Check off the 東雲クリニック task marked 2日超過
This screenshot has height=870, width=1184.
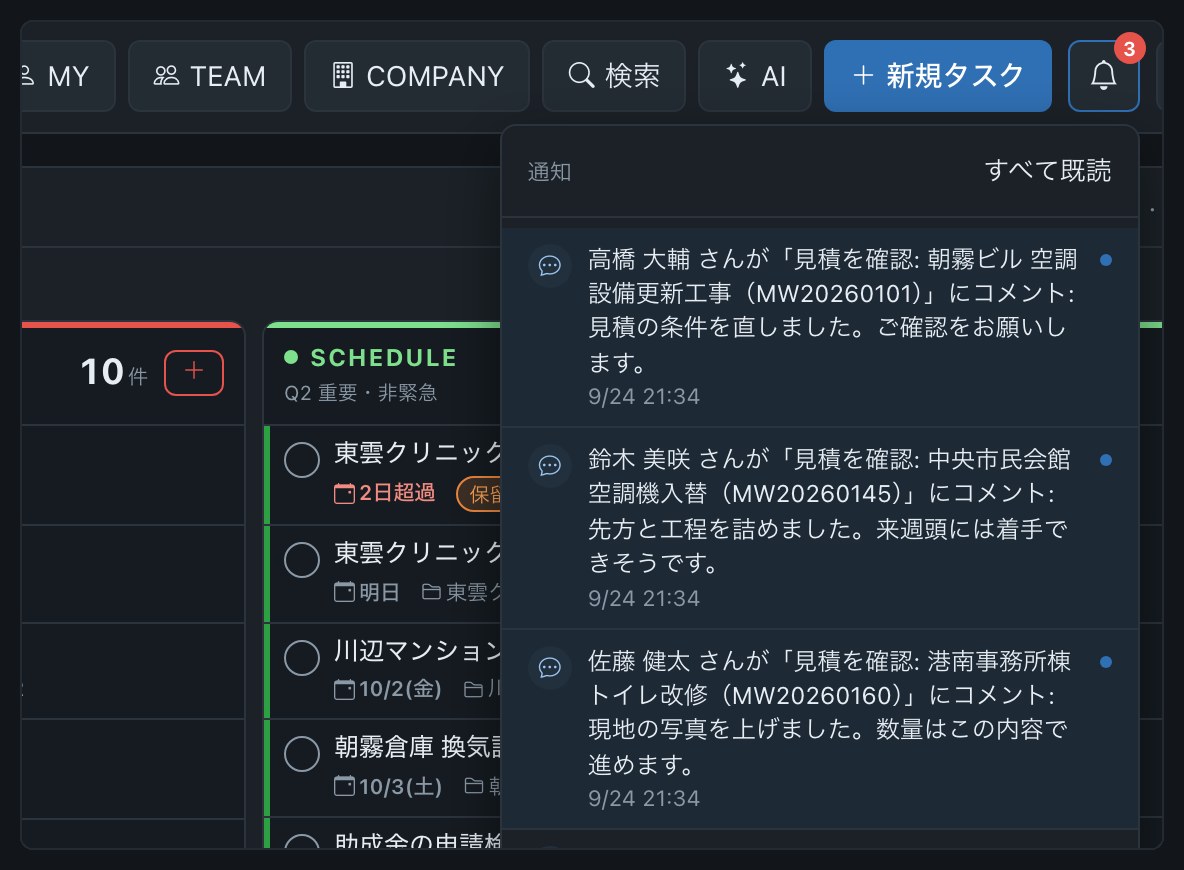[x=302, y=460]
